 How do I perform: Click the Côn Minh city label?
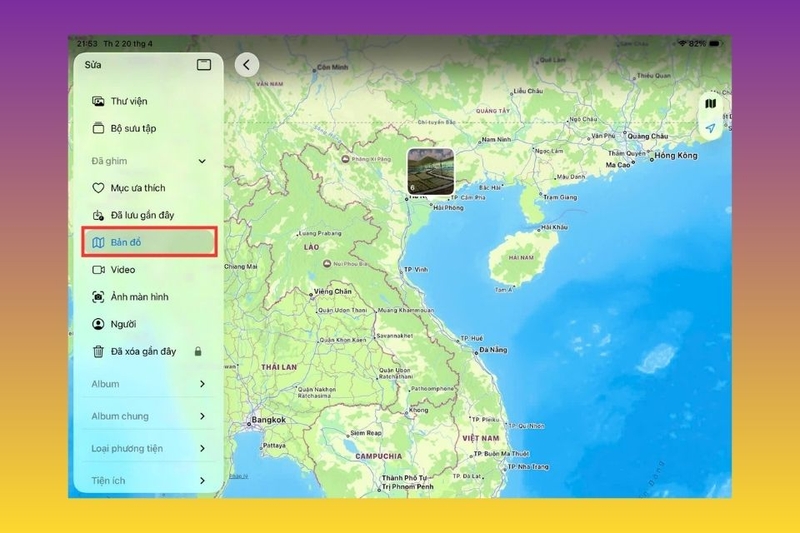[x=332, y=67]
